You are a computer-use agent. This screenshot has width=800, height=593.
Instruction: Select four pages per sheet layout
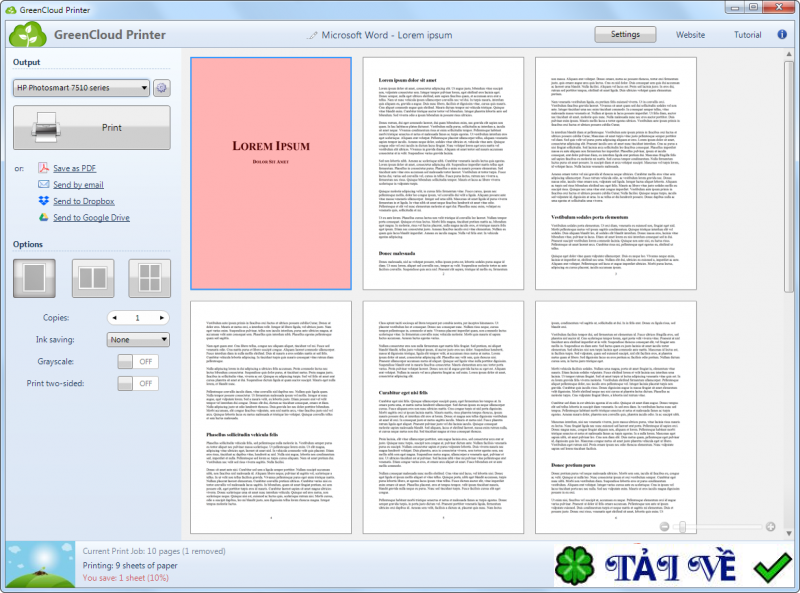149,278
